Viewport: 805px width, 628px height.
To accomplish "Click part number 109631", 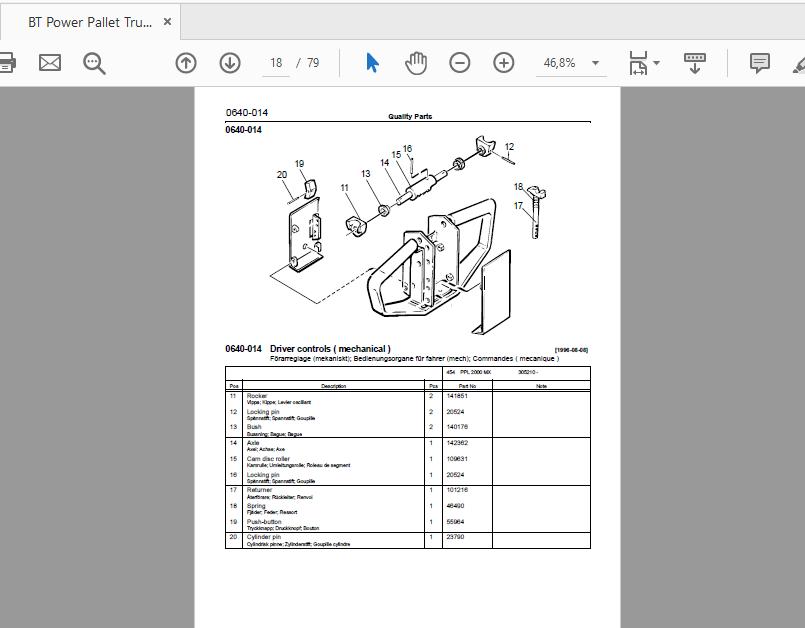I will coord(457,459).
